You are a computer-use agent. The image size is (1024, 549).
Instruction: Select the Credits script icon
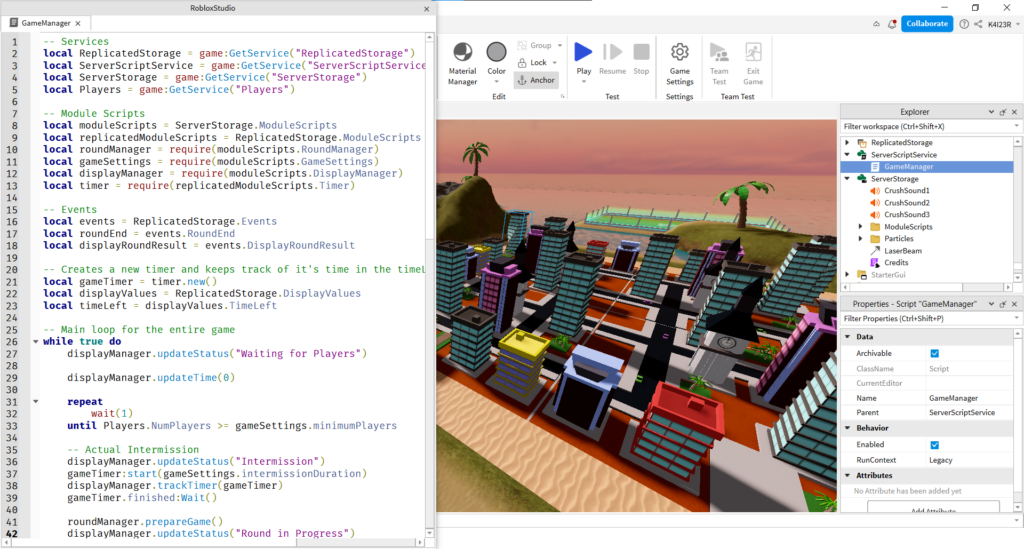pyautogui.click(x=875, y=262)
